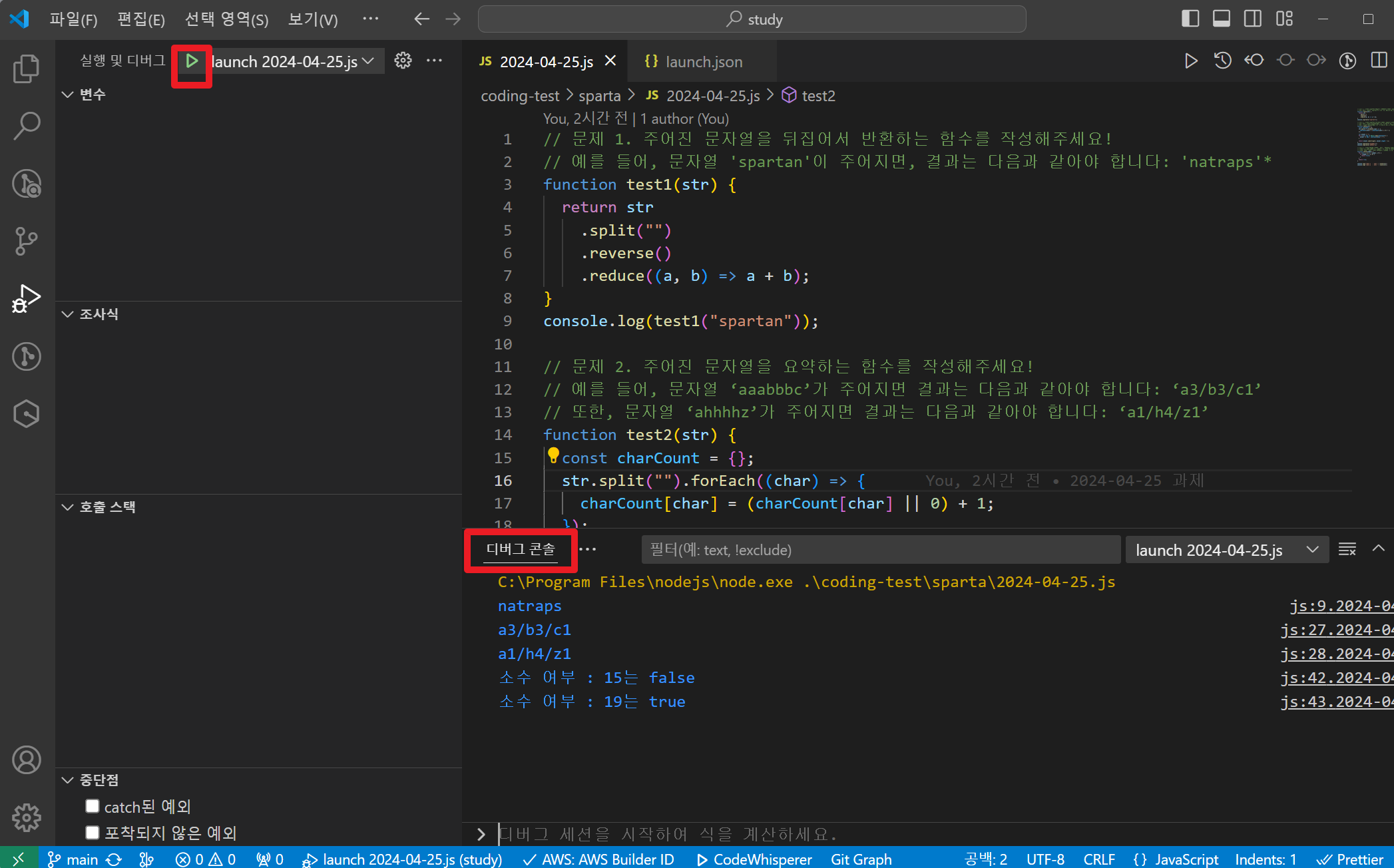Open the Source Control view icon
Viewport: 1394px width, 868px height.
(27, 240)
